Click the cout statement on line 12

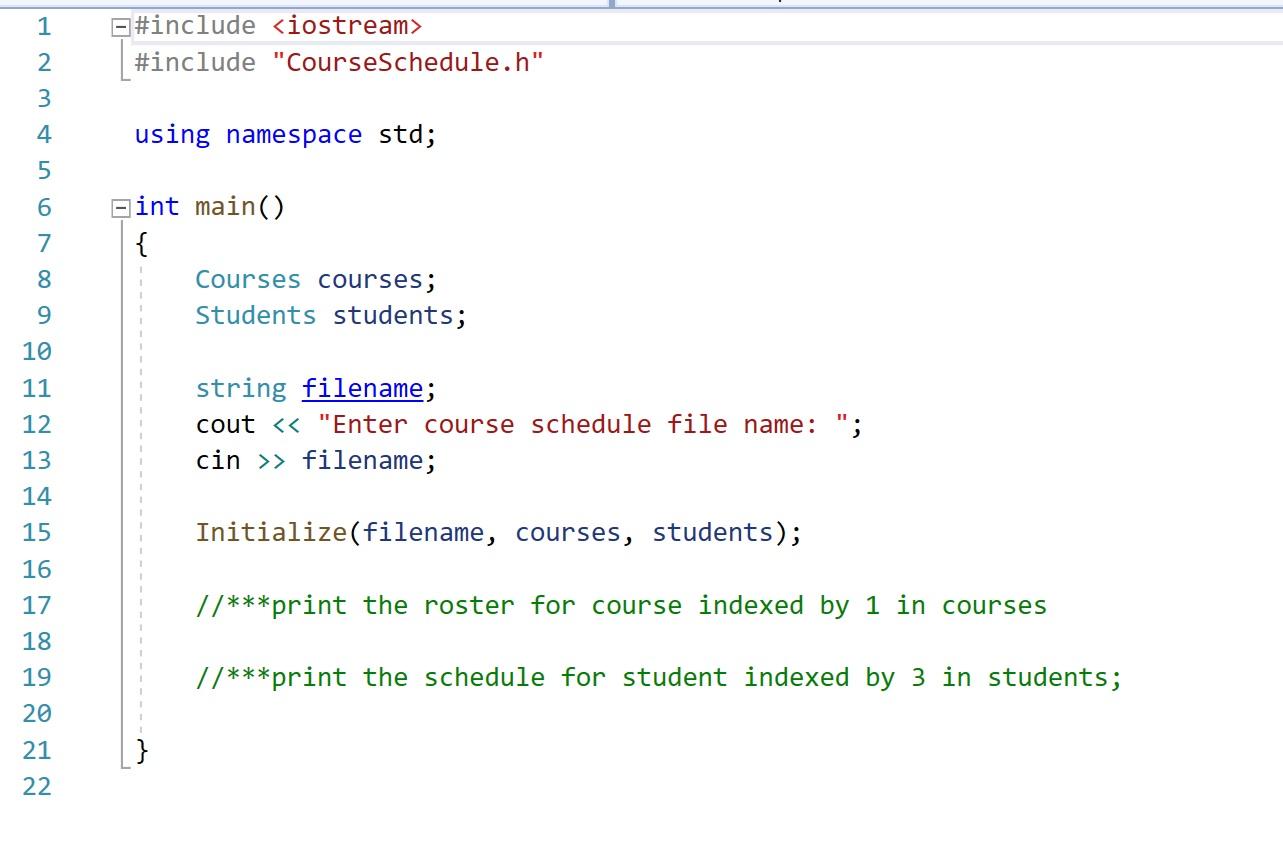pos(220,424)
